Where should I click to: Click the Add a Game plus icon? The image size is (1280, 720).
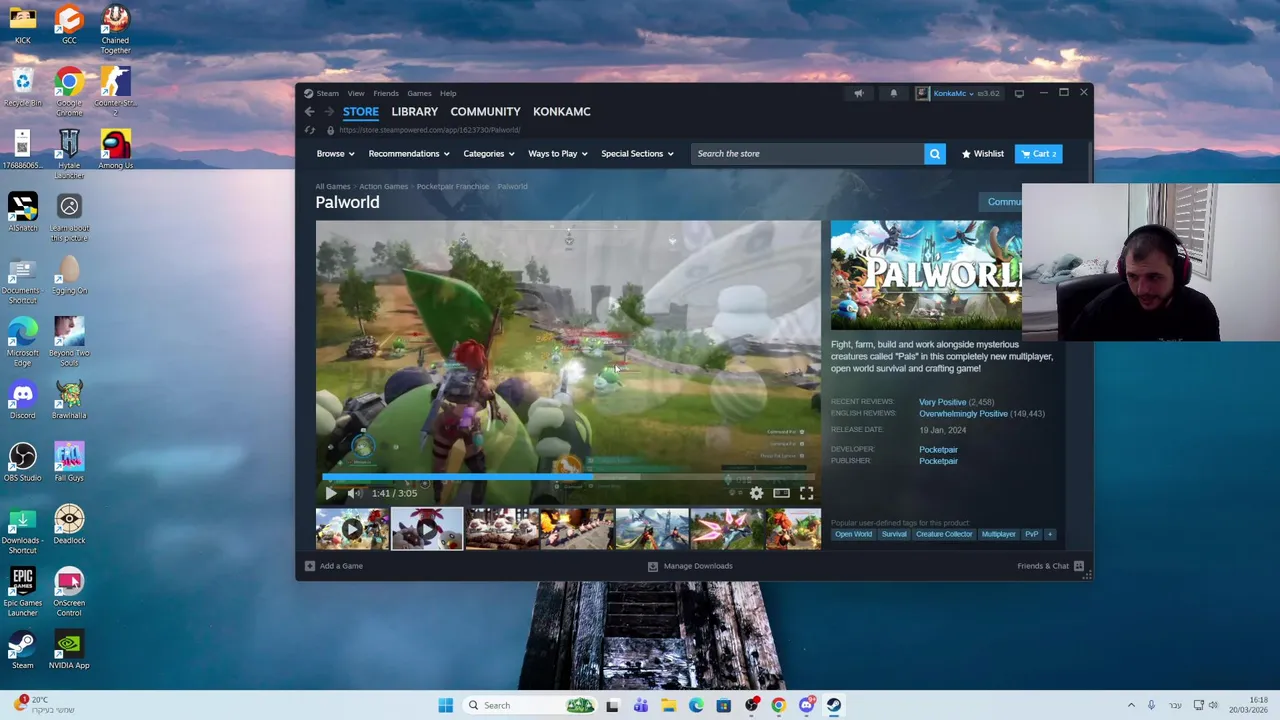click(310, 566)
